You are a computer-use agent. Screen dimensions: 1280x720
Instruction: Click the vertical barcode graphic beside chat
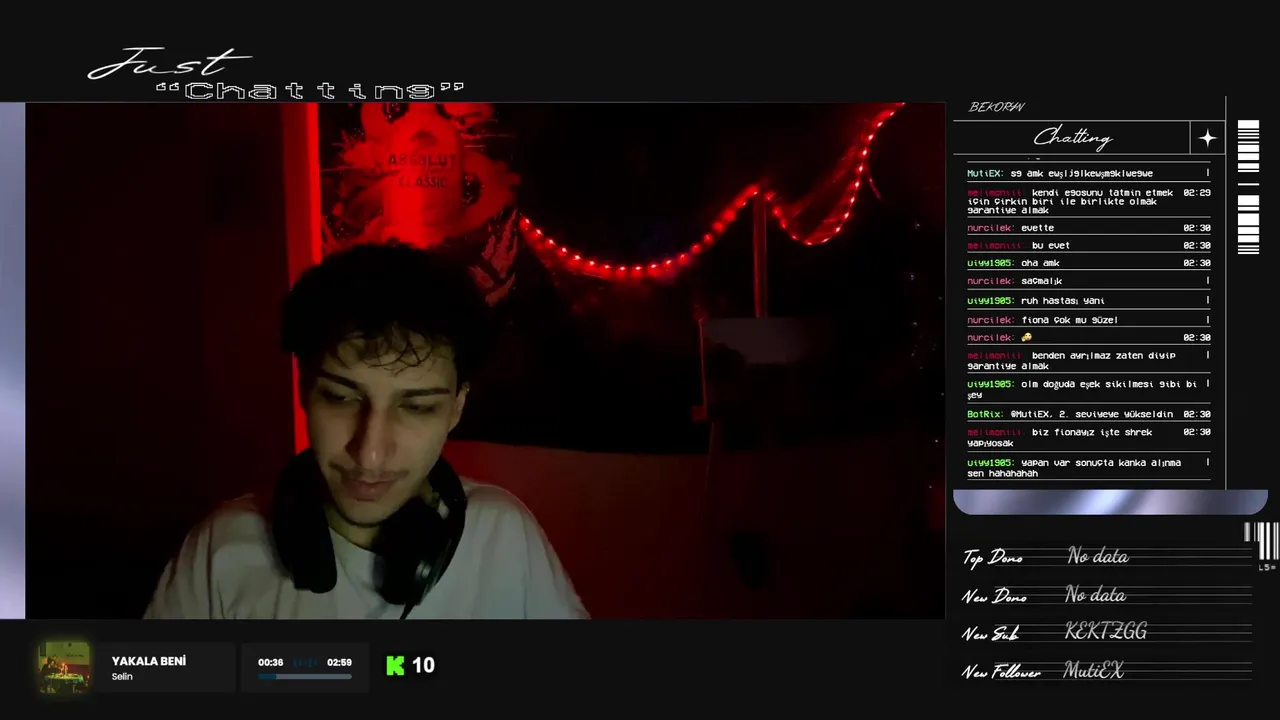coord(1248,187)
